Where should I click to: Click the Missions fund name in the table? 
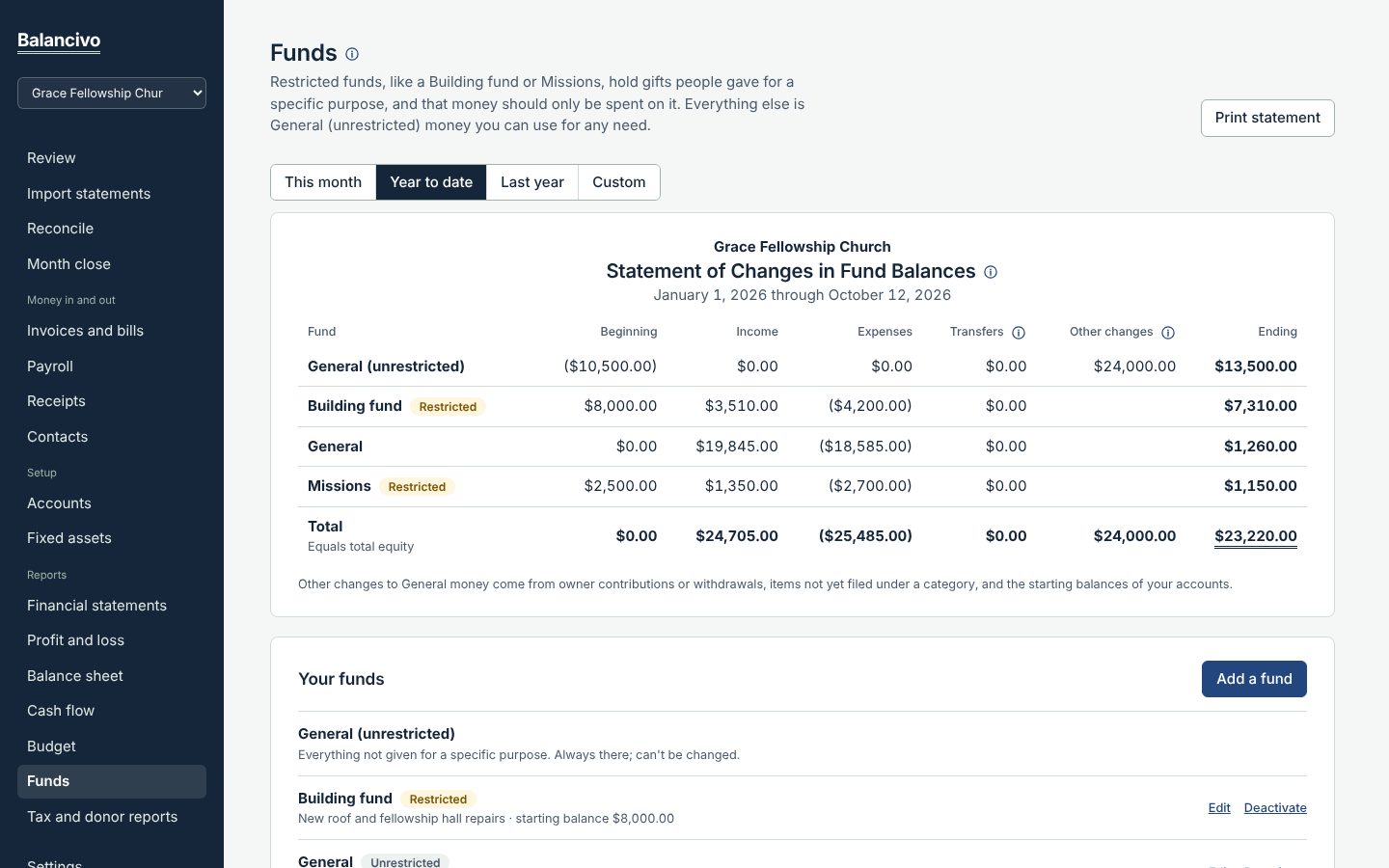(x=340, y=486)
